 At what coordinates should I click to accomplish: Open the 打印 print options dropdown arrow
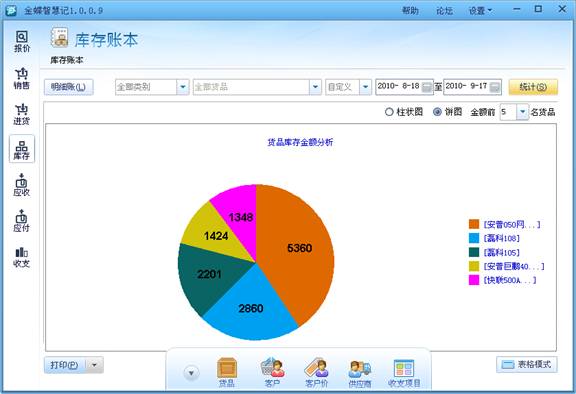tap(94, 365)
